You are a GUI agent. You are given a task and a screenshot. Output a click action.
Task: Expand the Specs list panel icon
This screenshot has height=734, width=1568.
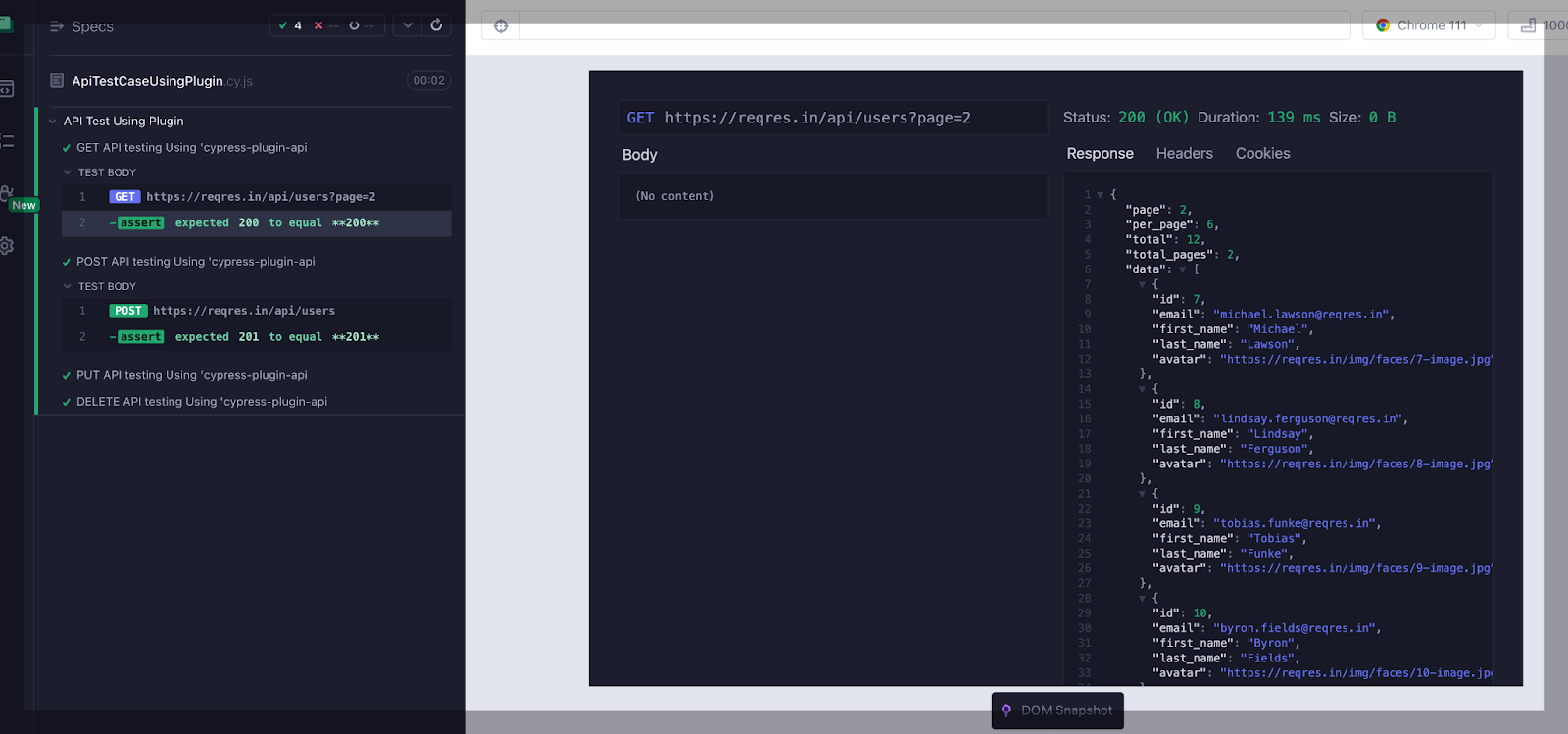[57, 26]
